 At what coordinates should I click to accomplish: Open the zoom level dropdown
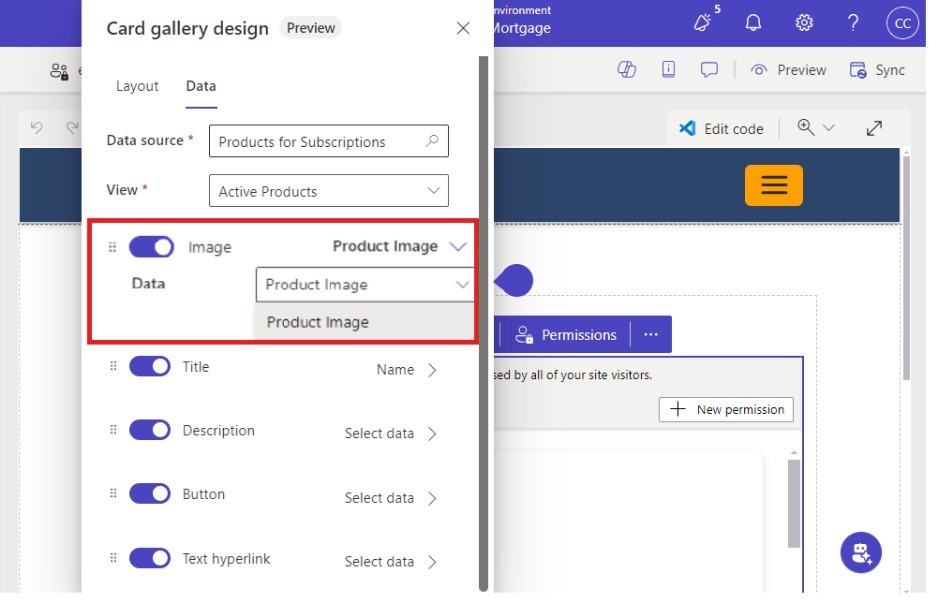(816, 128)
